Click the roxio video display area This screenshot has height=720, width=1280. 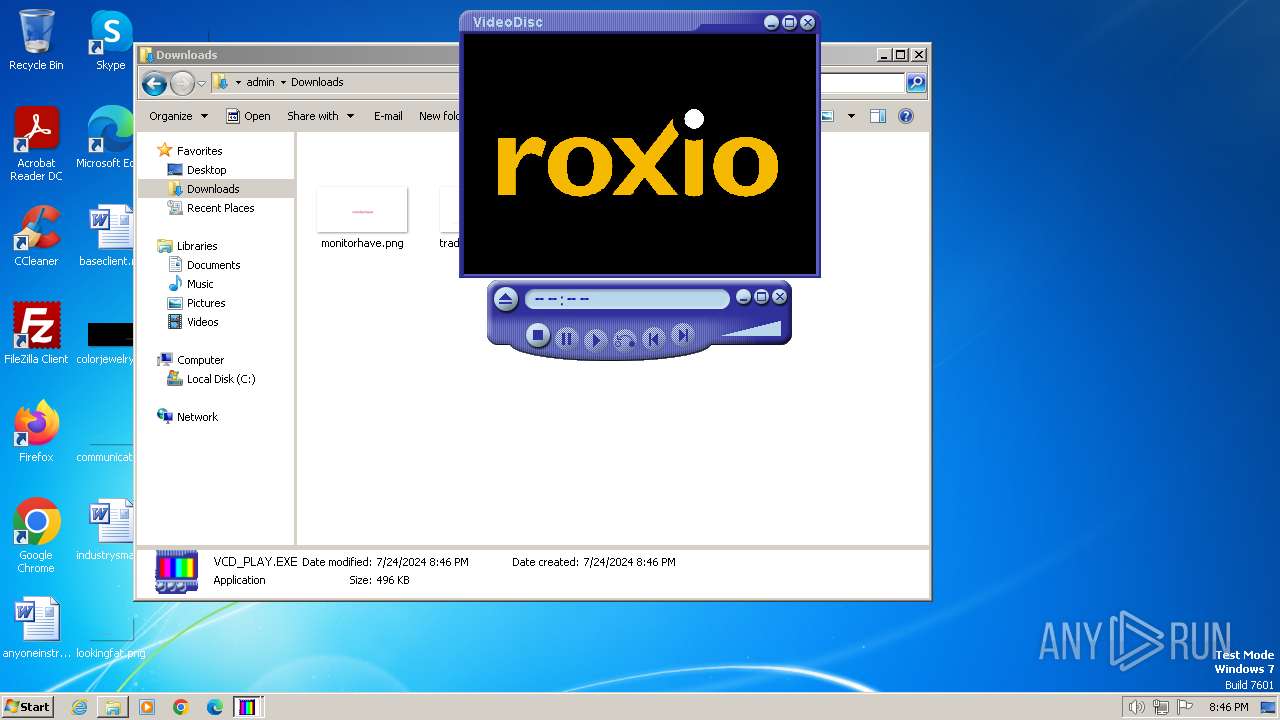[x=639, y=153]
